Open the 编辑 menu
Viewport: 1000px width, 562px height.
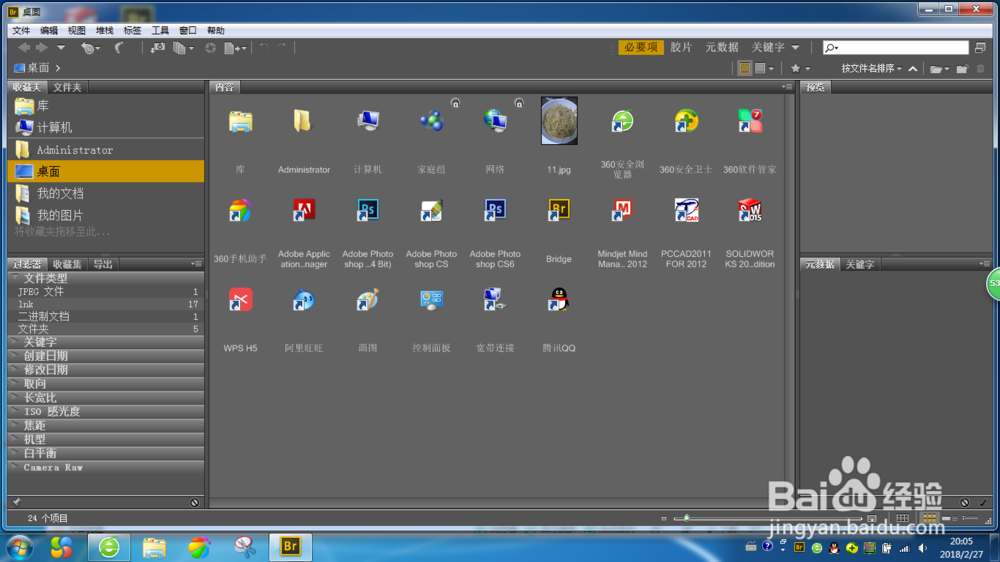pyautogui.click(x=48, y=30)
